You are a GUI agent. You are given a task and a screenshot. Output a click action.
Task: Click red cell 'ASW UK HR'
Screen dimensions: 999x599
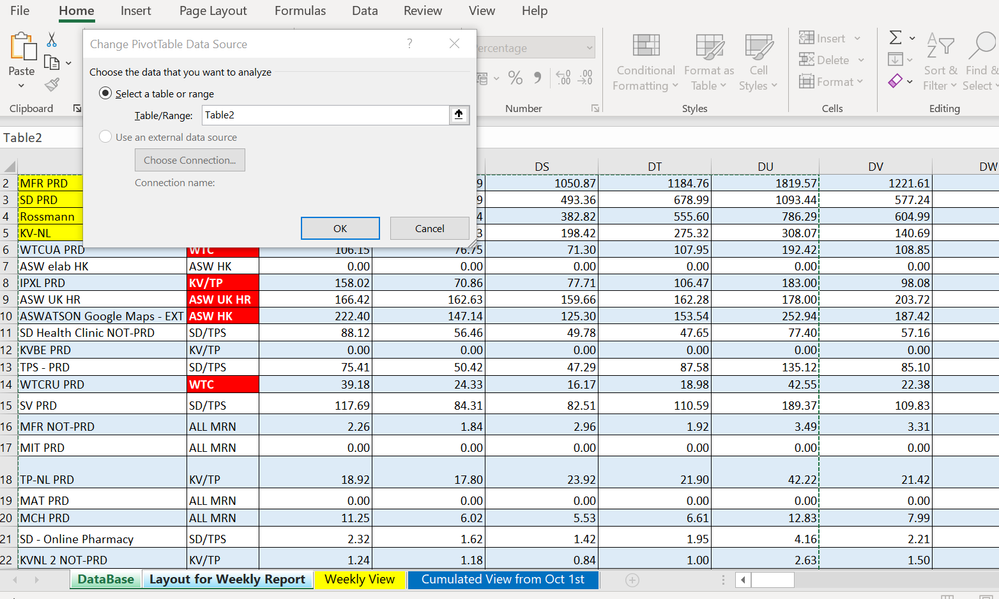(x=223, y=300)
